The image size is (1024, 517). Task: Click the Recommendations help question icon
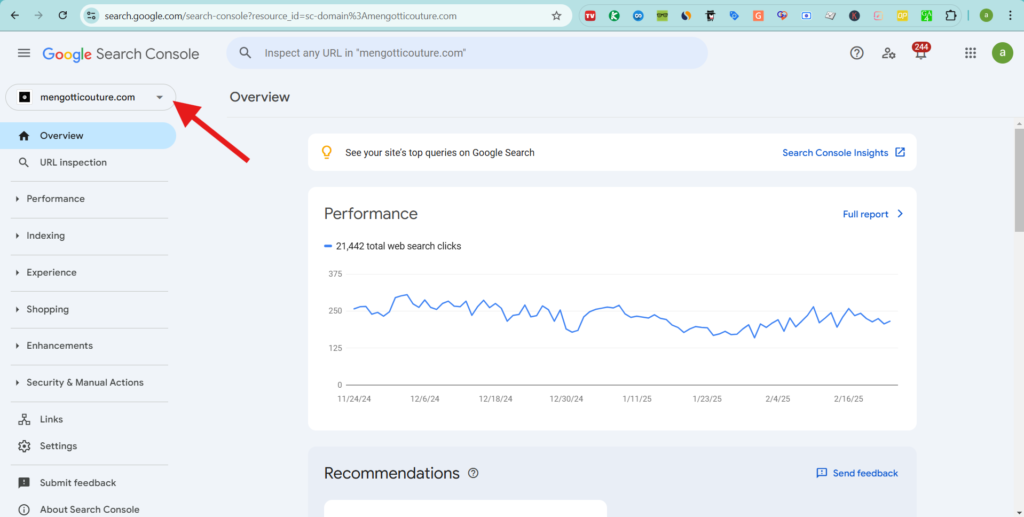pyautogui.click(x=473, y=473)
